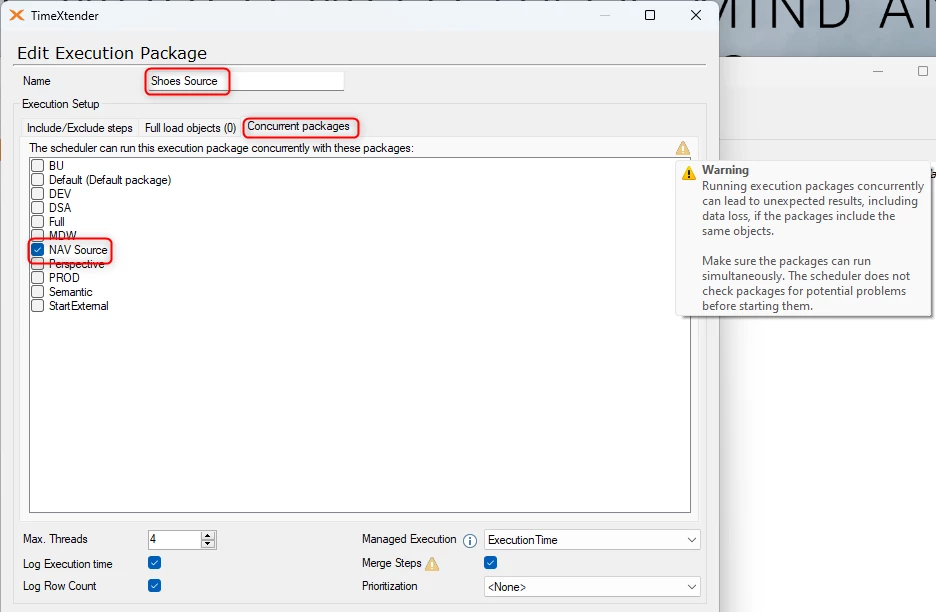936x612 pixels.
Task: Open the Prioritization dropdown
Action: (x=592, y=587)
